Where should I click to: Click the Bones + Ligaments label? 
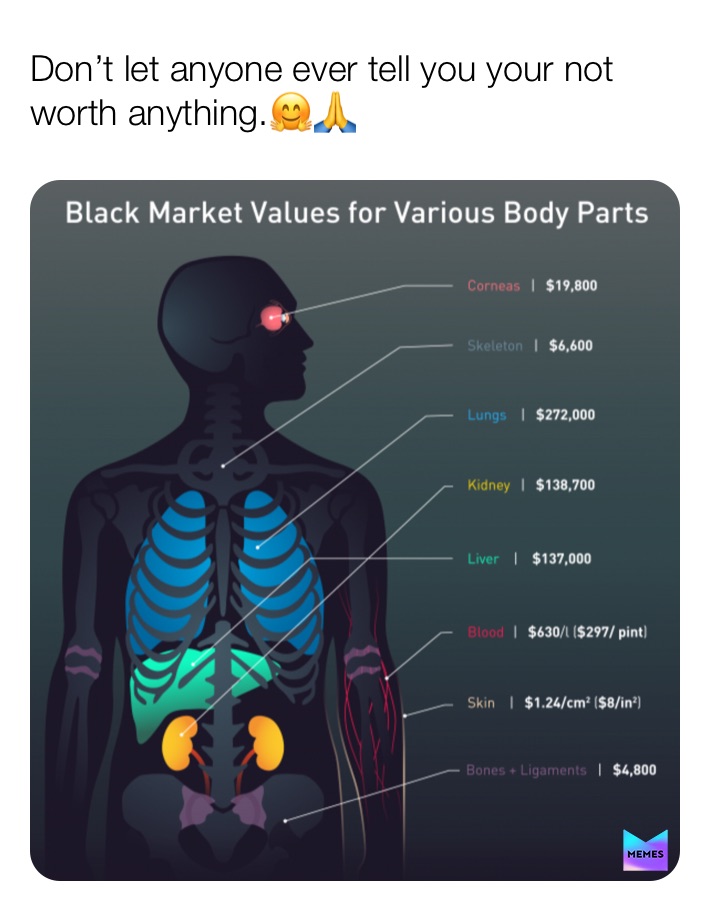(x=526, y=770)
